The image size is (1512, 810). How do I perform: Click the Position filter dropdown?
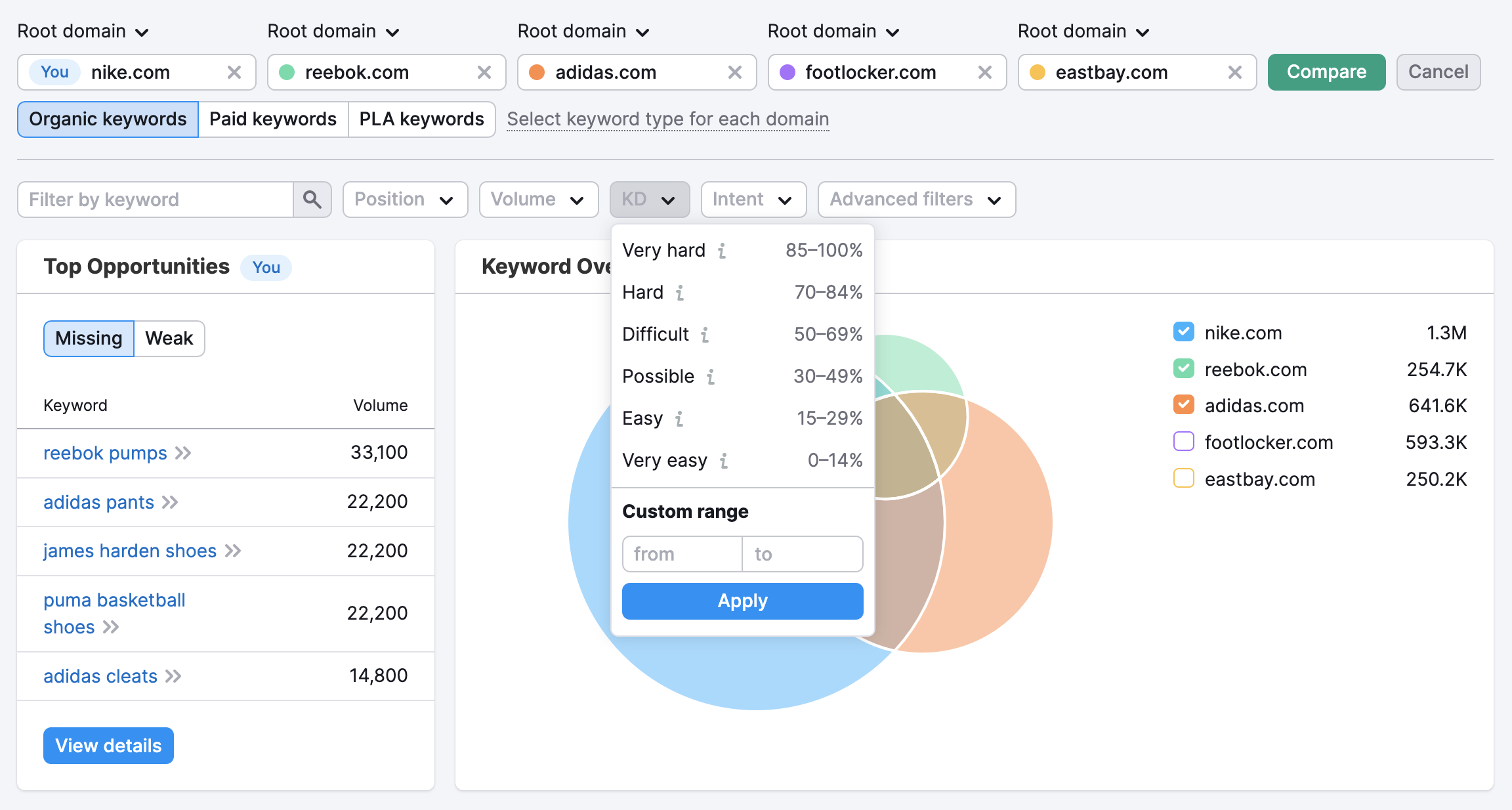click(402, 199)
